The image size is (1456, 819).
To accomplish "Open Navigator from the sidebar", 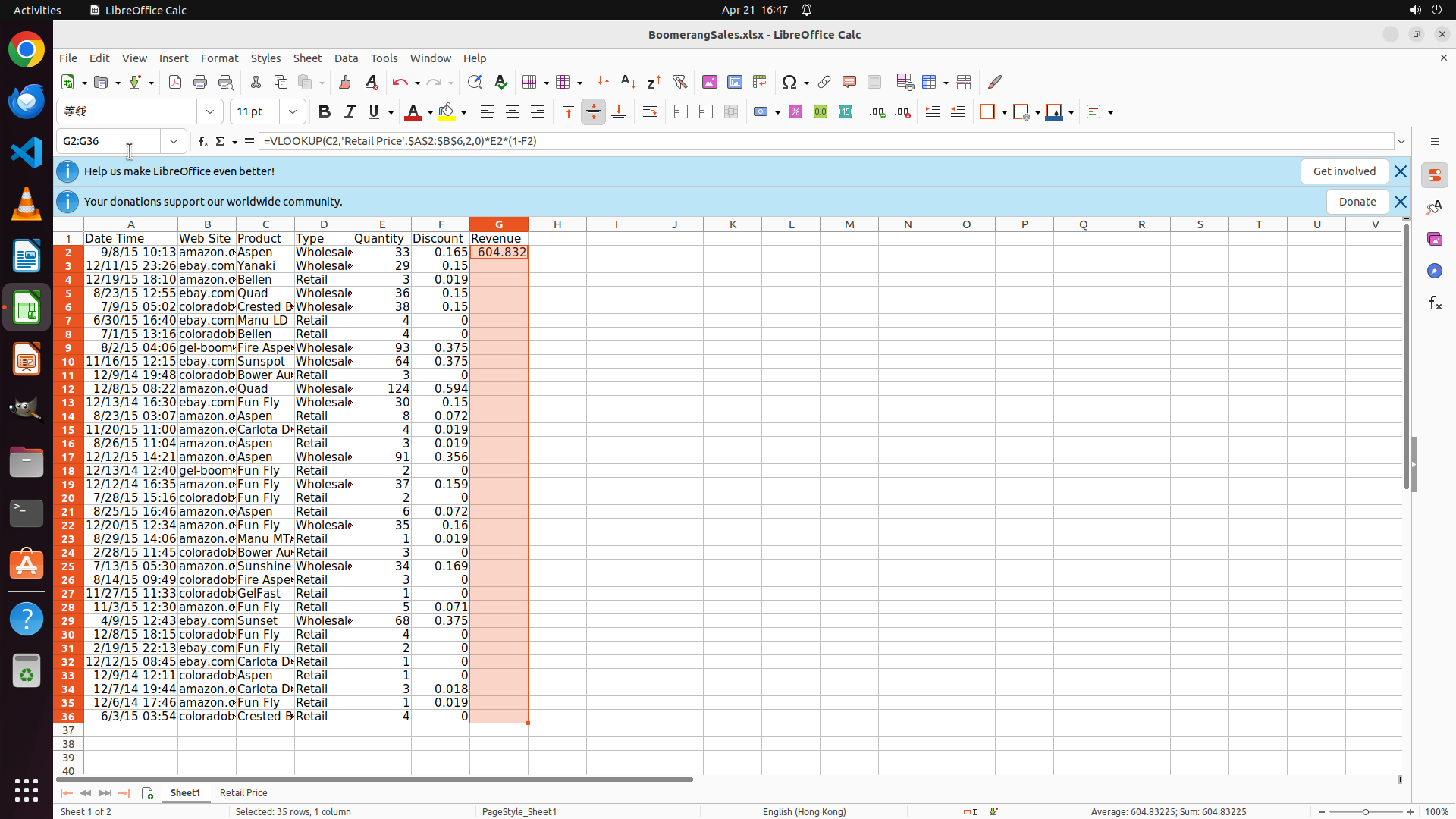I will click(1434, 271).
